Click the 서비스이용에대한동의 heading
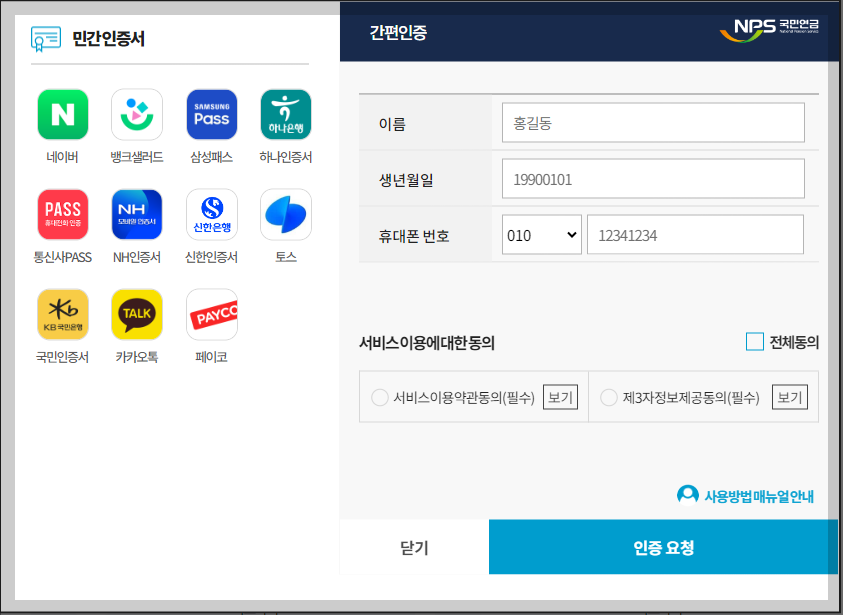Viewport: 843px width, 615px height. [x=427, y=343]
